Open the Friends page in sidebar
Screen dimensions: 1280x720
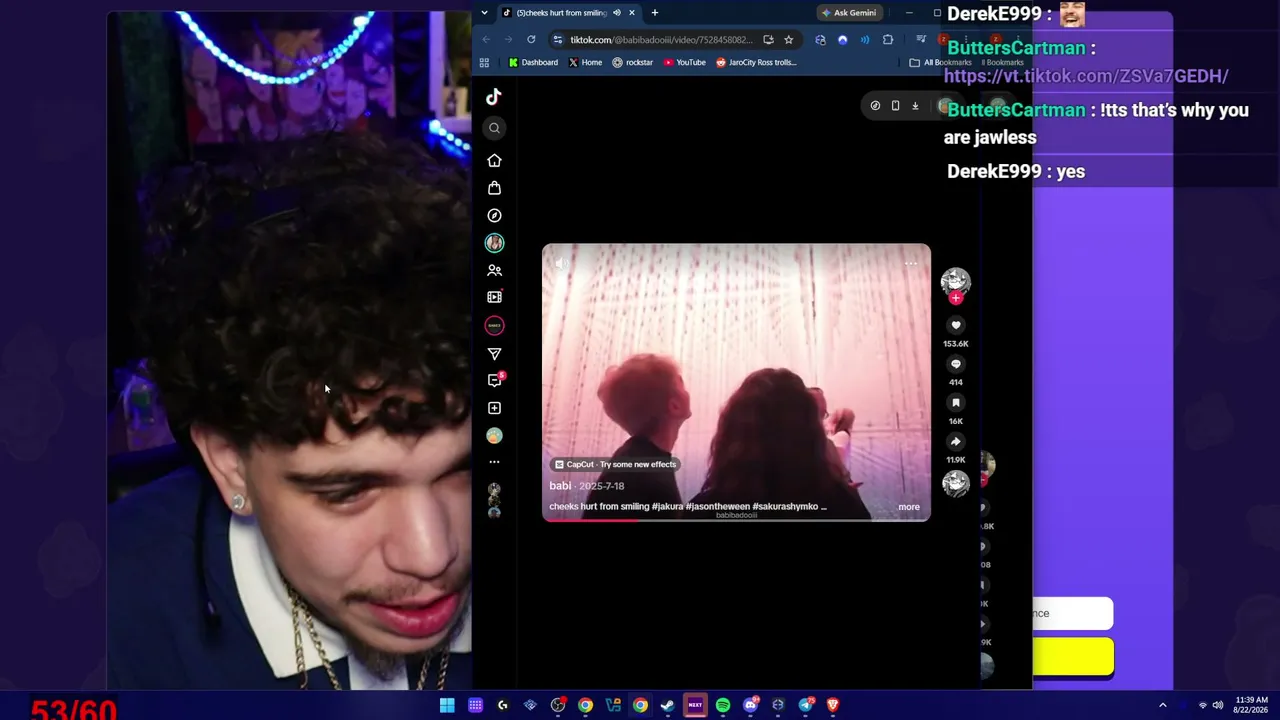(494, 270)
